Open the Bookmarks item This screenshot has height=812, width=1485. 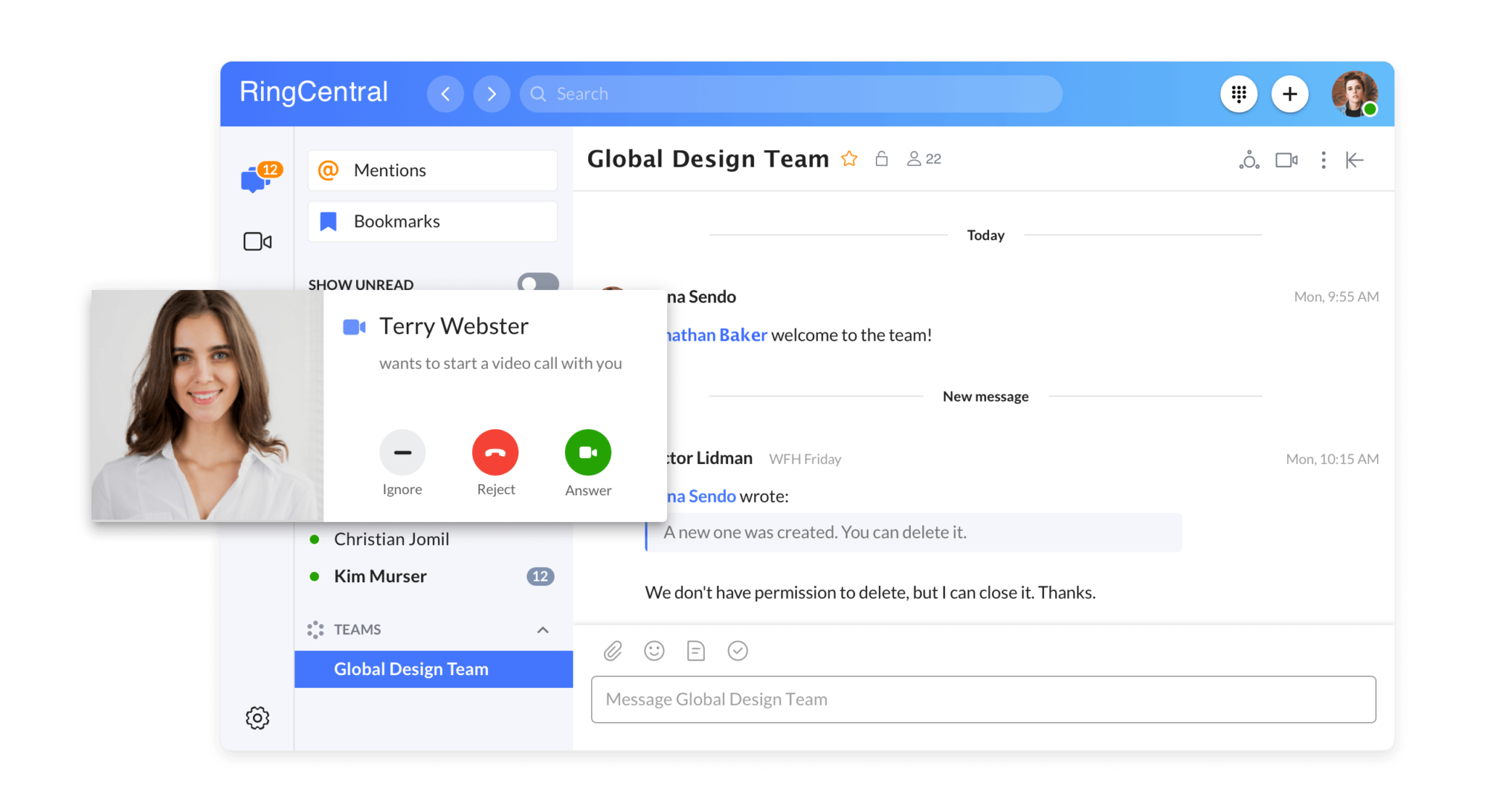432,221
